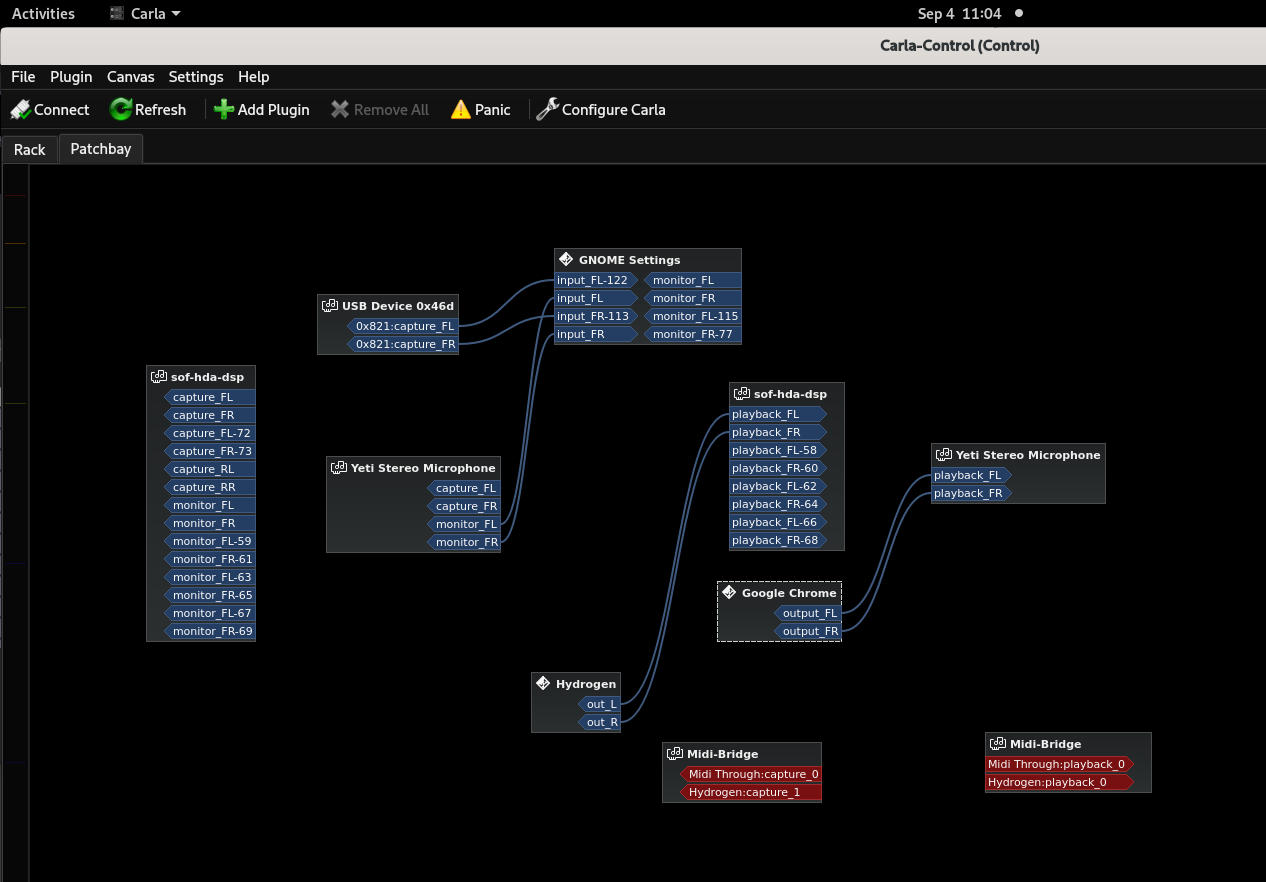Click the Hydrogen node diamond icon

[x=543, y=684]
